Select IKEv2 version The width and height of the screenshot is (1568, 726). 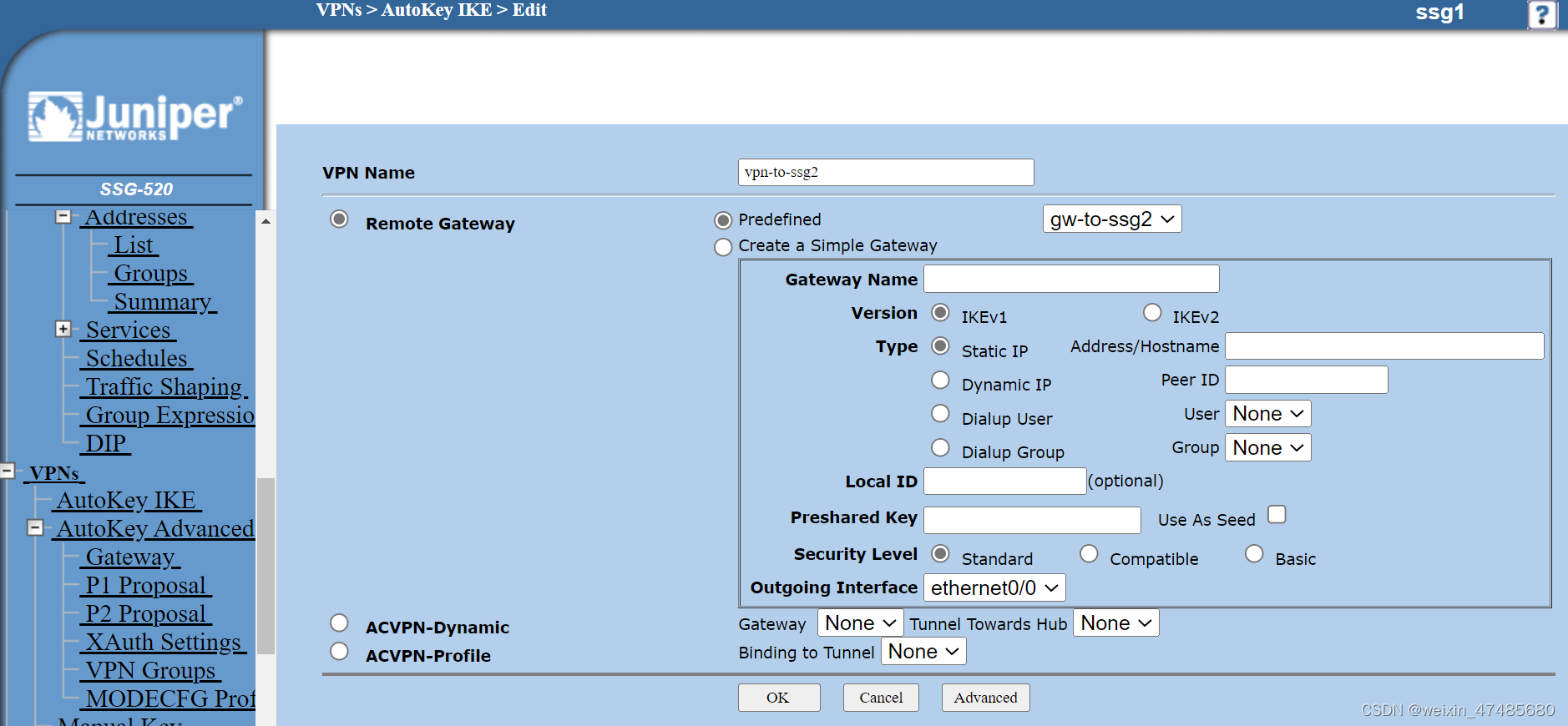point(1152,313)
